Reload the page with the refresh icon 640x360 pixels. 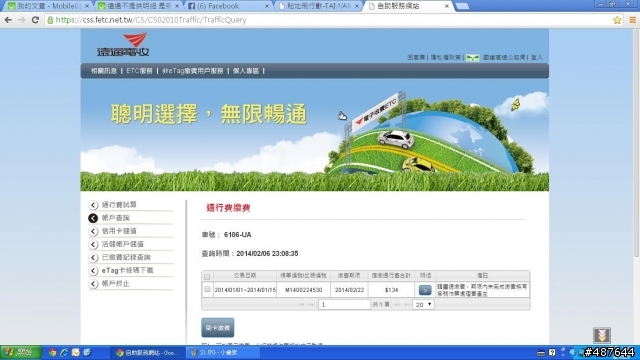(36, 20)
